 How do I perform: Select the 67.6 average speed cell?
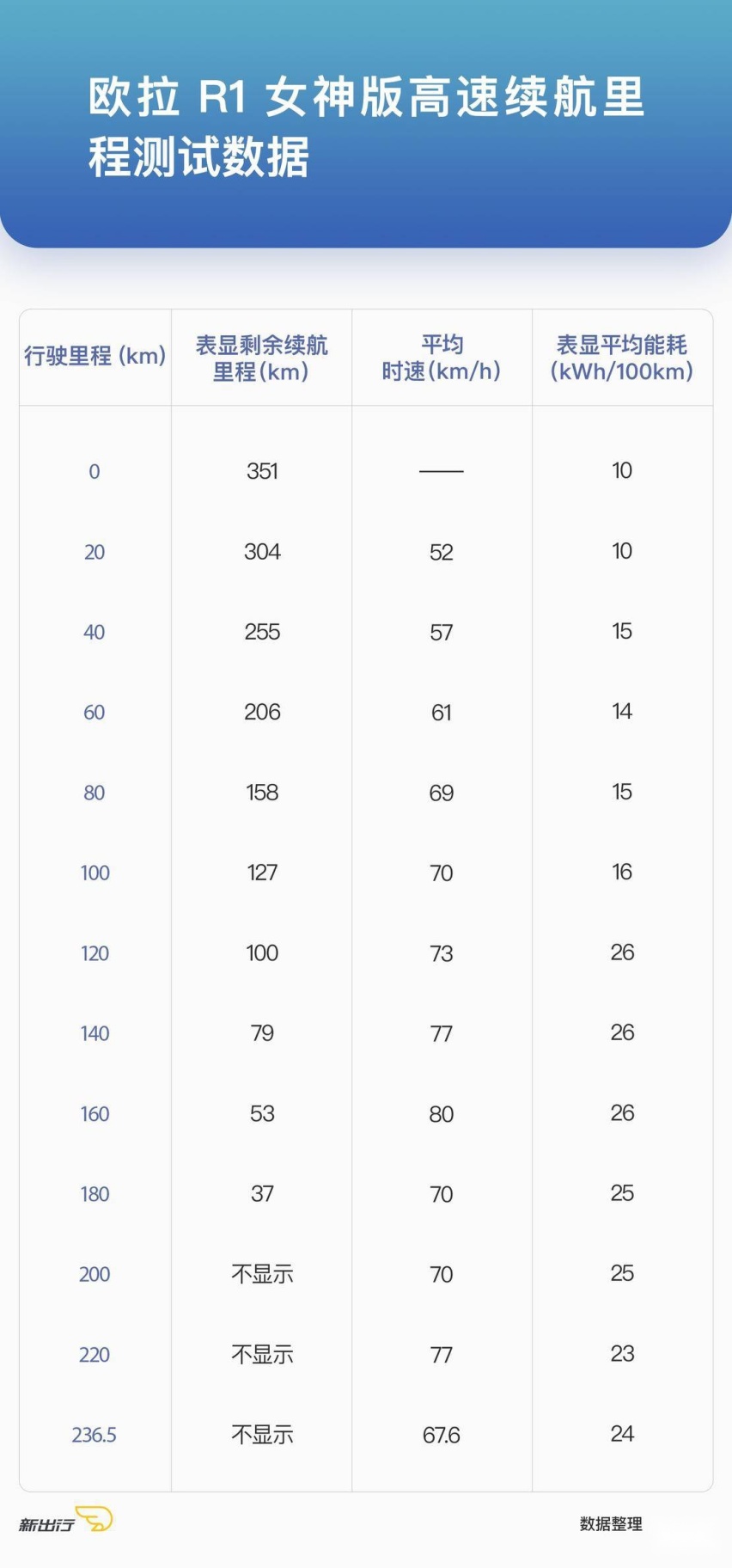(442, 1435)
